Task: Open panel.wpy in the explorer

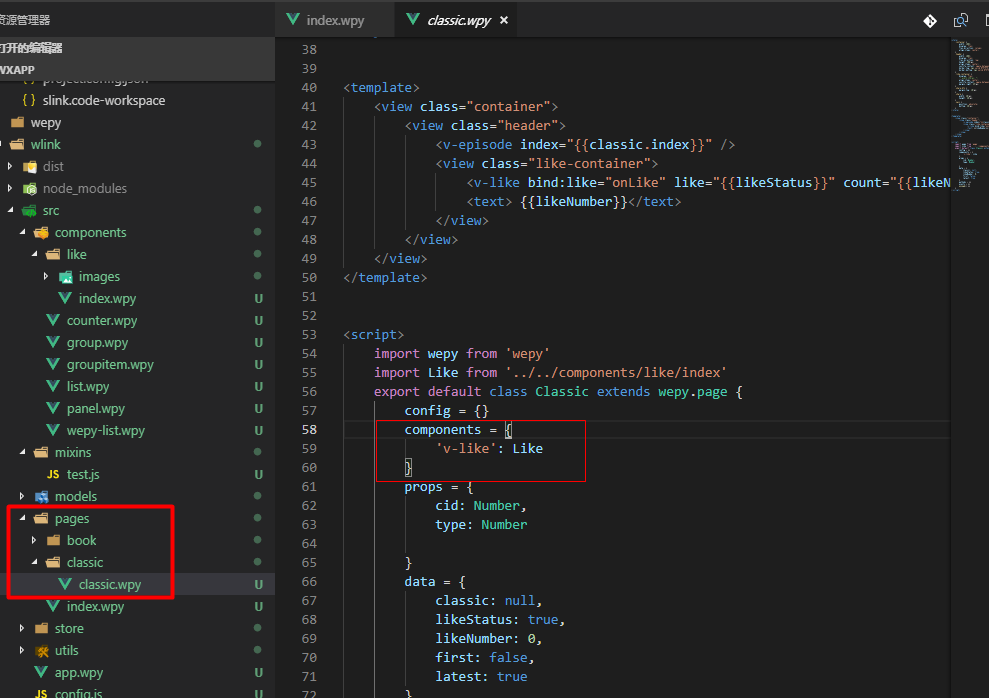Action: [x=96, y=409]
